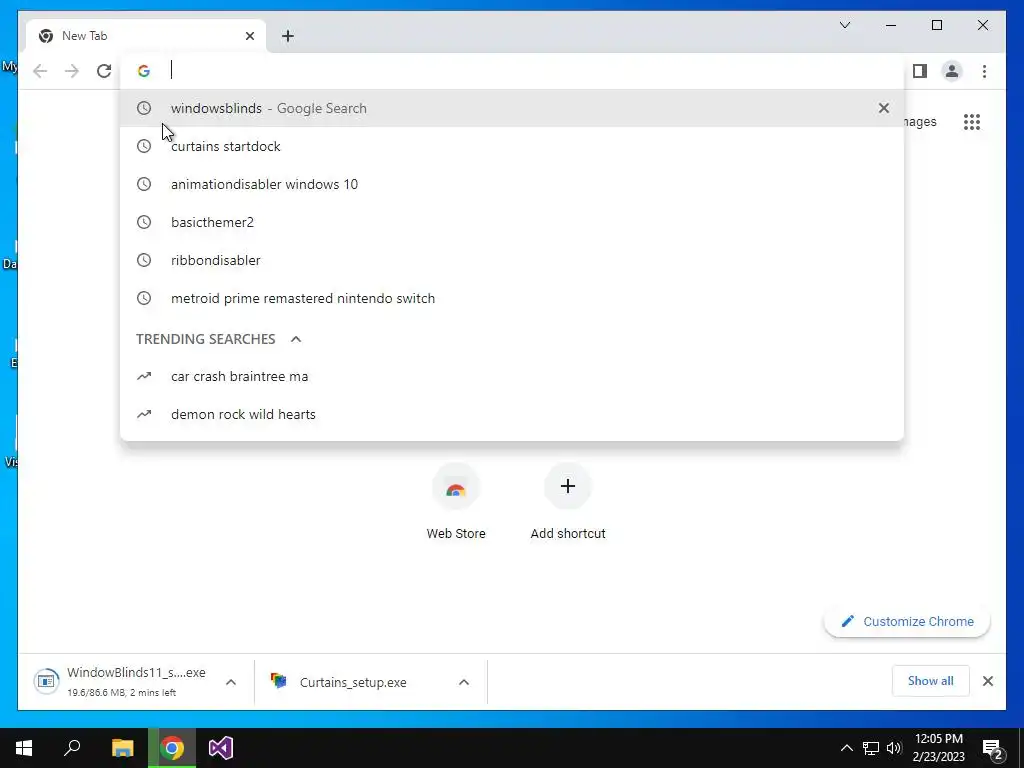1024x768 pixels.
Task: Choose the animationdisabler windows 10 suggestion
Action: pos(512,184)
